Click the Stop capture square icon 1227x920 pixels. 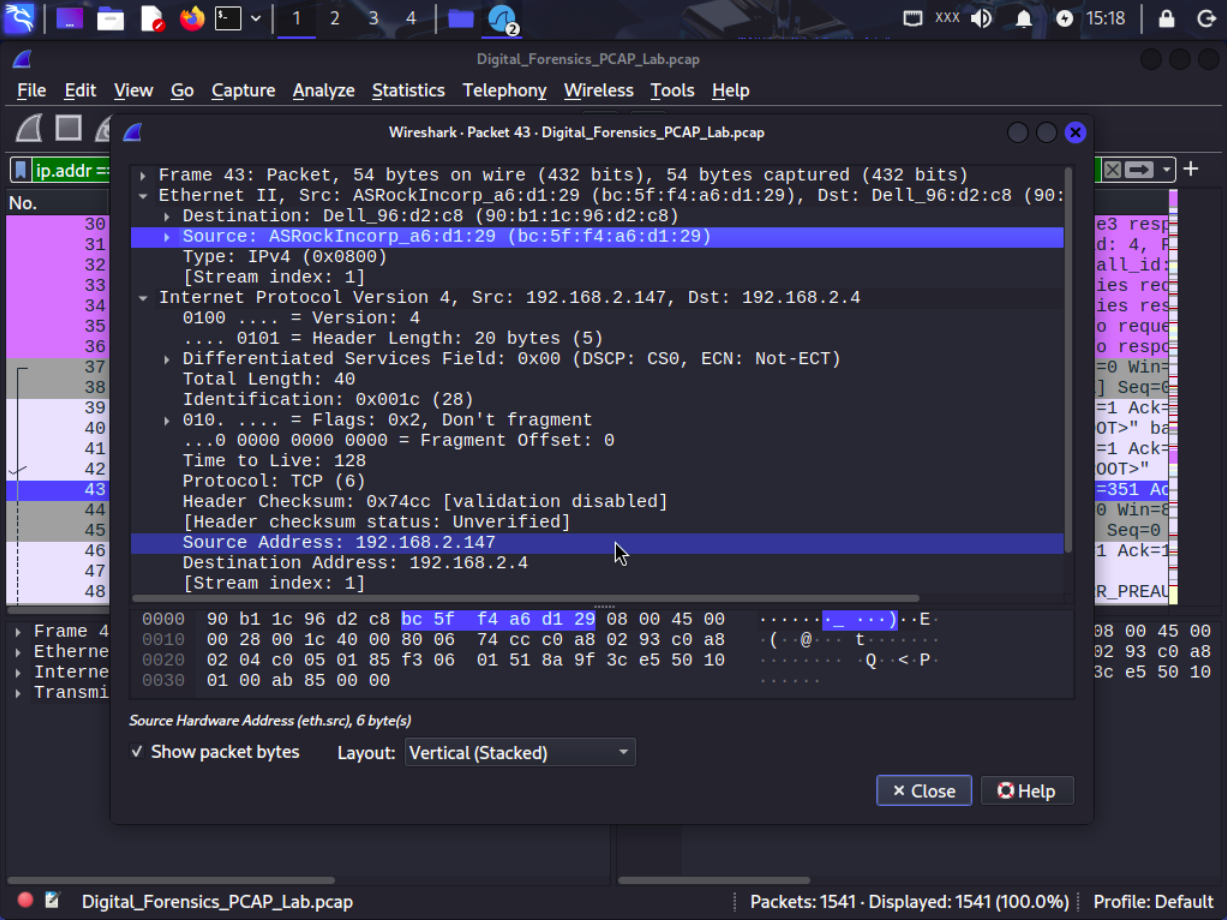[x=68, y=128]
